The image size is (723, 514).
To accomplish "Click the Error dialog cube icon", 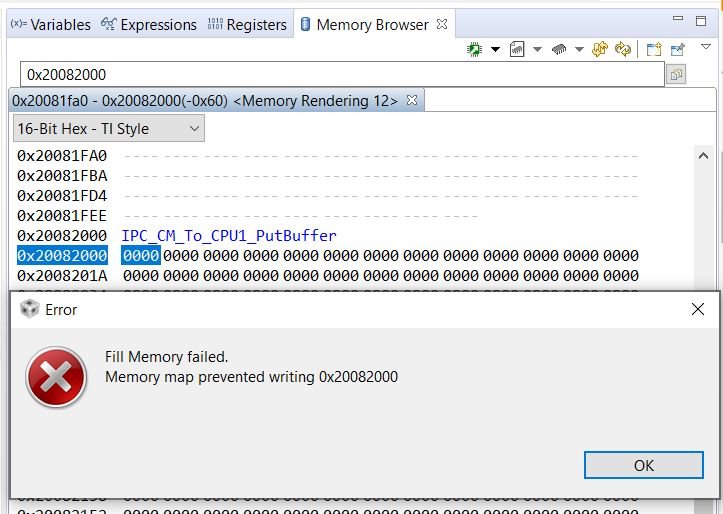I will coord(30,309).
